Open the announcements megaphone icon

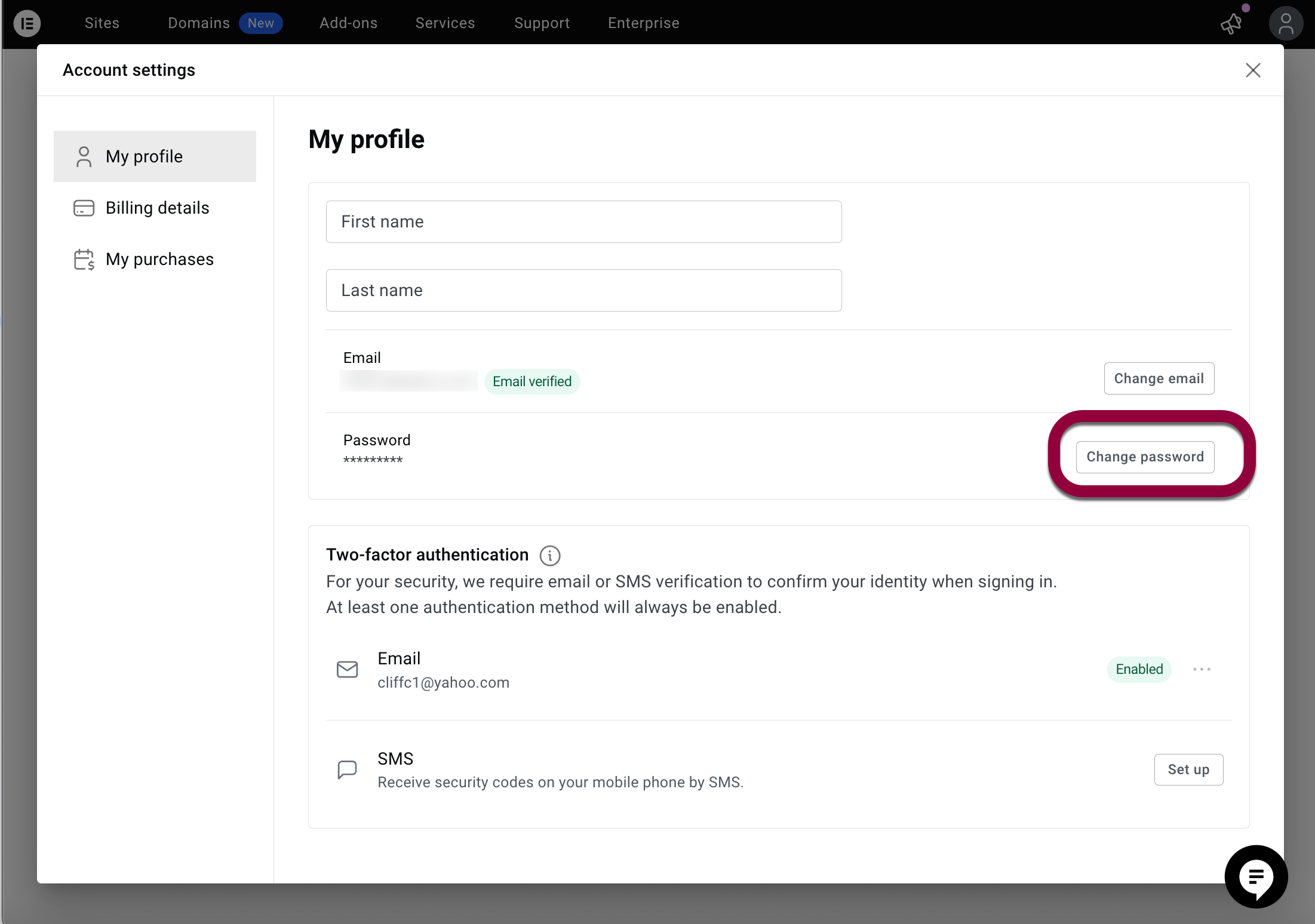click(x=1231, y=24)
